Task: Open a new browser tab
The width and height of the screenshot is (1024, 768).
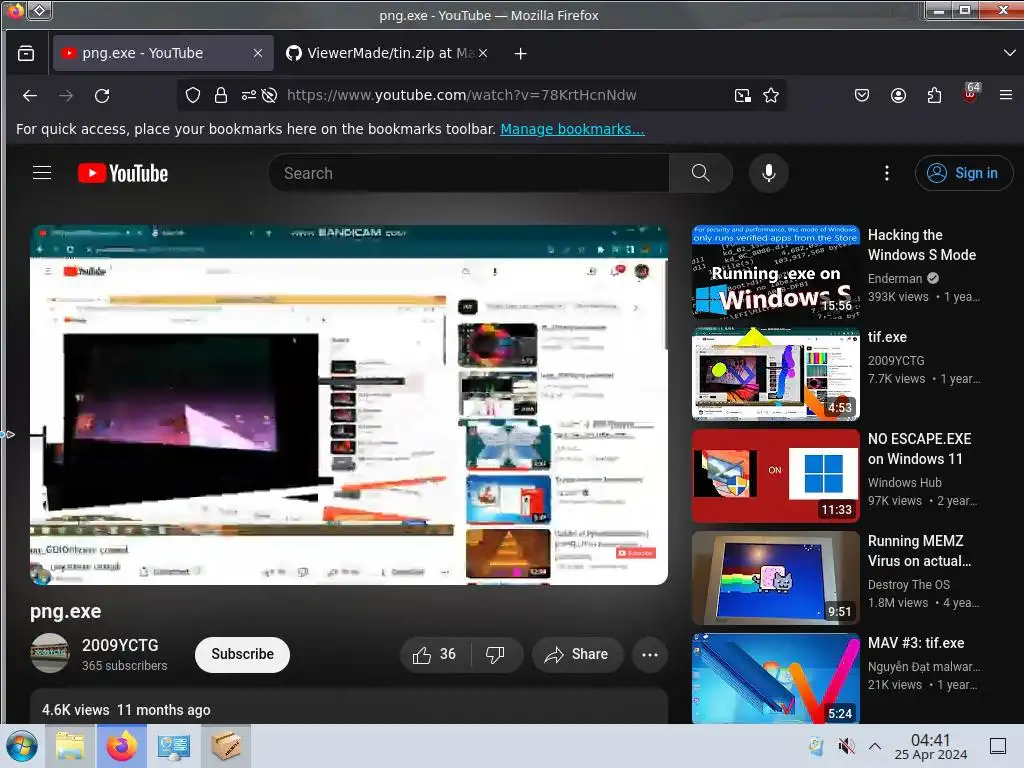Action: click(x=520, y=54)
